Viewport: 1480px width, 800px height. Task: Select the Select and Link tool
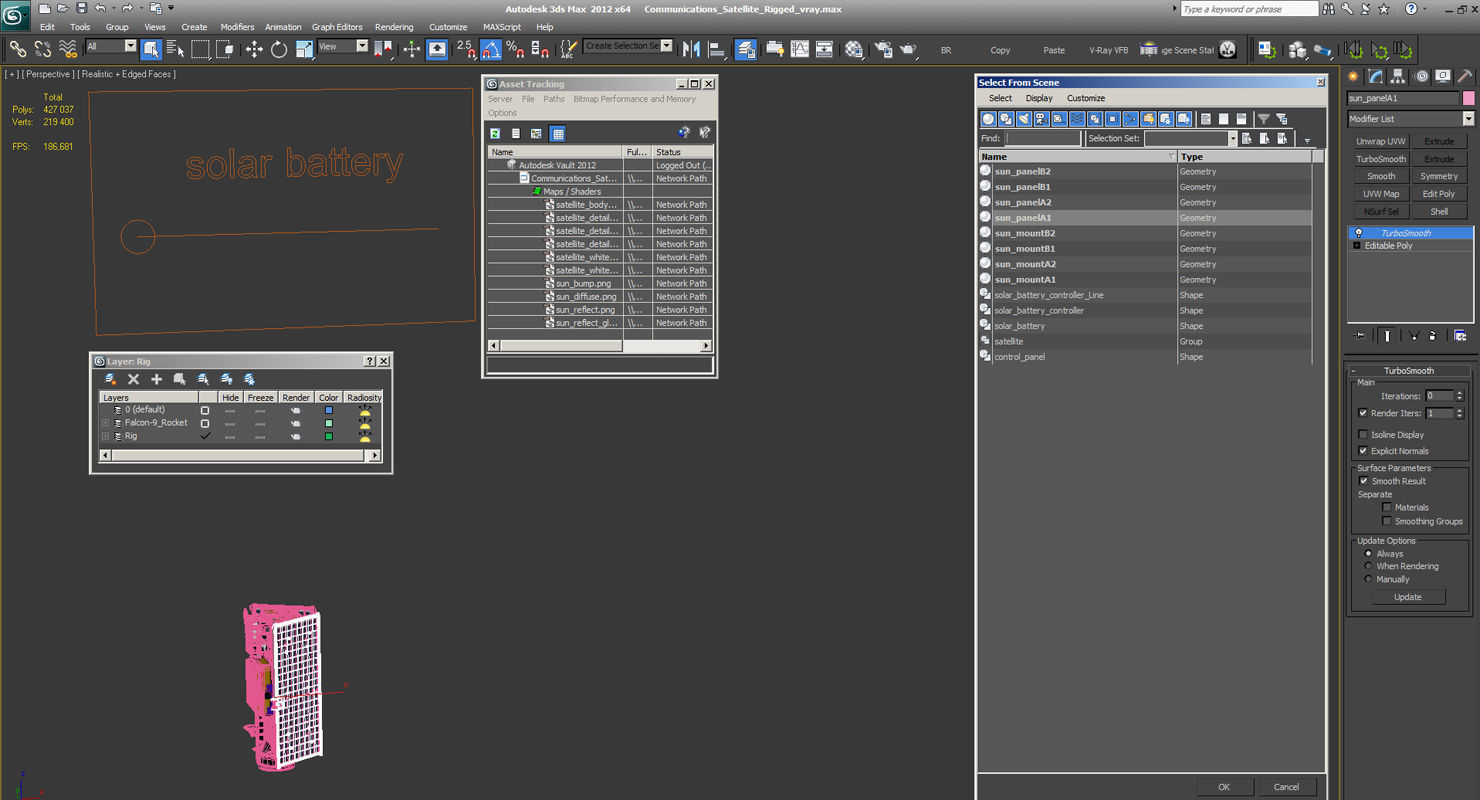coord(18,49)
